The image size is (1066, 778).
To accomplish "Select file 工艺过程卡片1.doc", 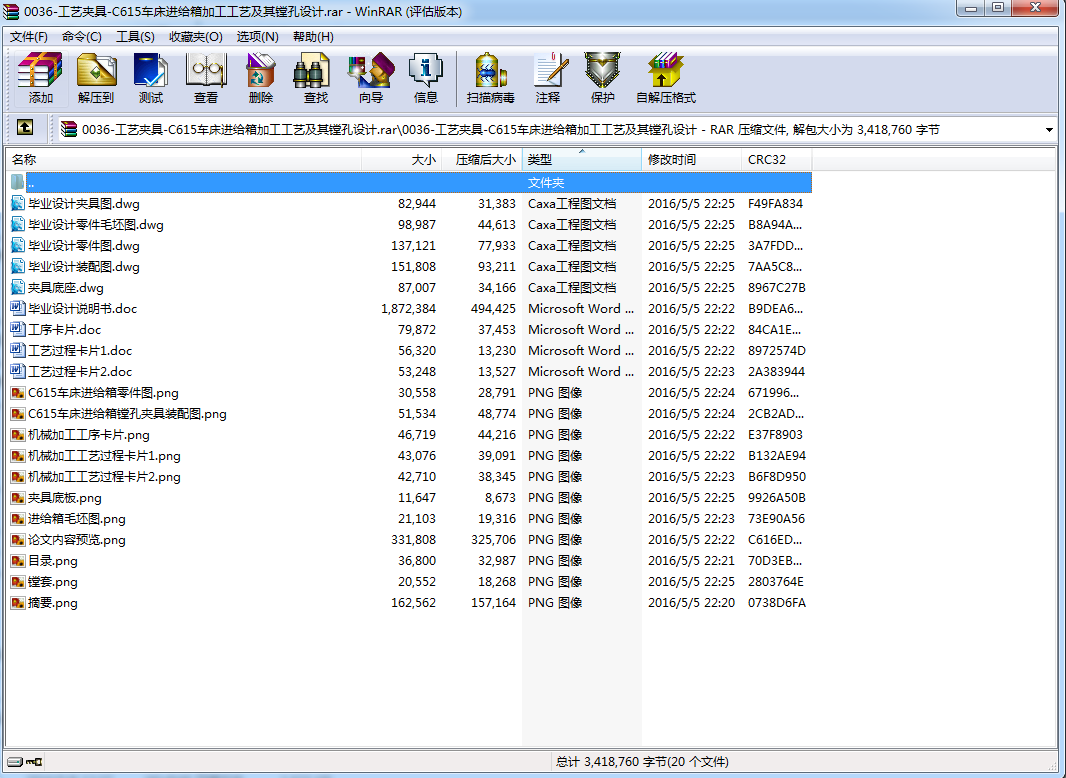I will (x=80, y=350).
